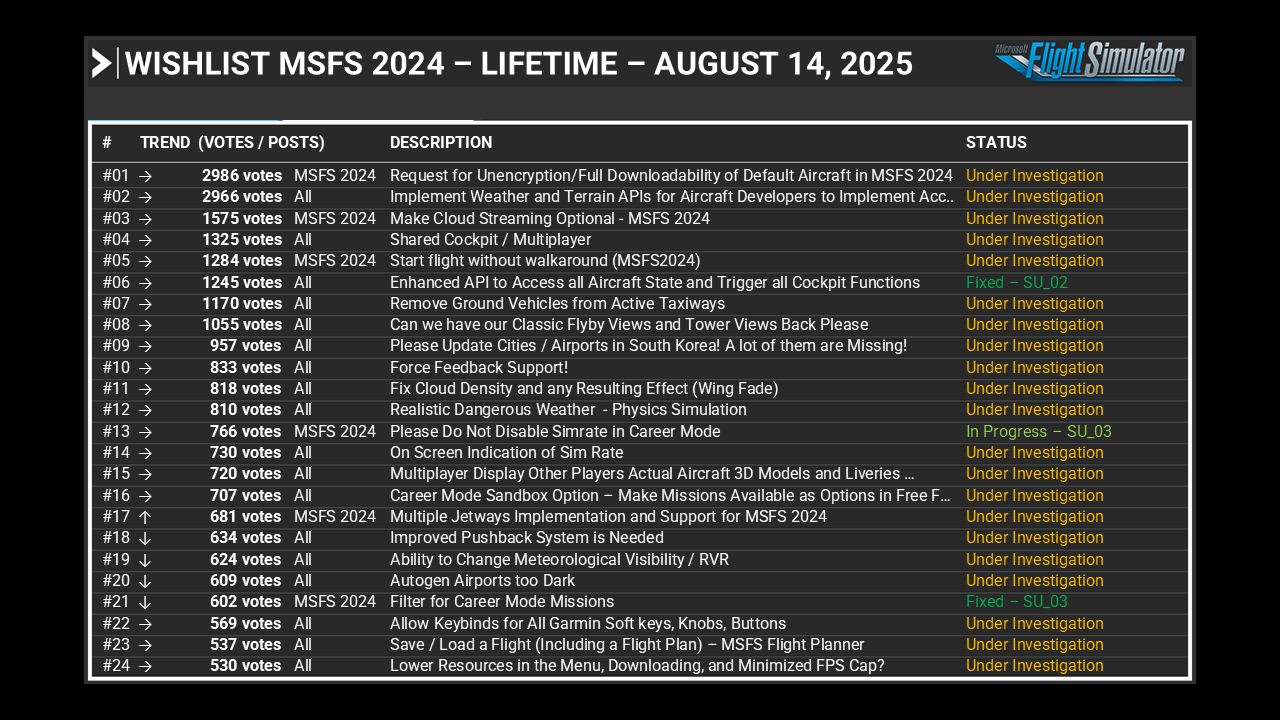Click 'Lower Resources in the Menu' entry
Screen dimensions: 1280x720
click(637, 666)
